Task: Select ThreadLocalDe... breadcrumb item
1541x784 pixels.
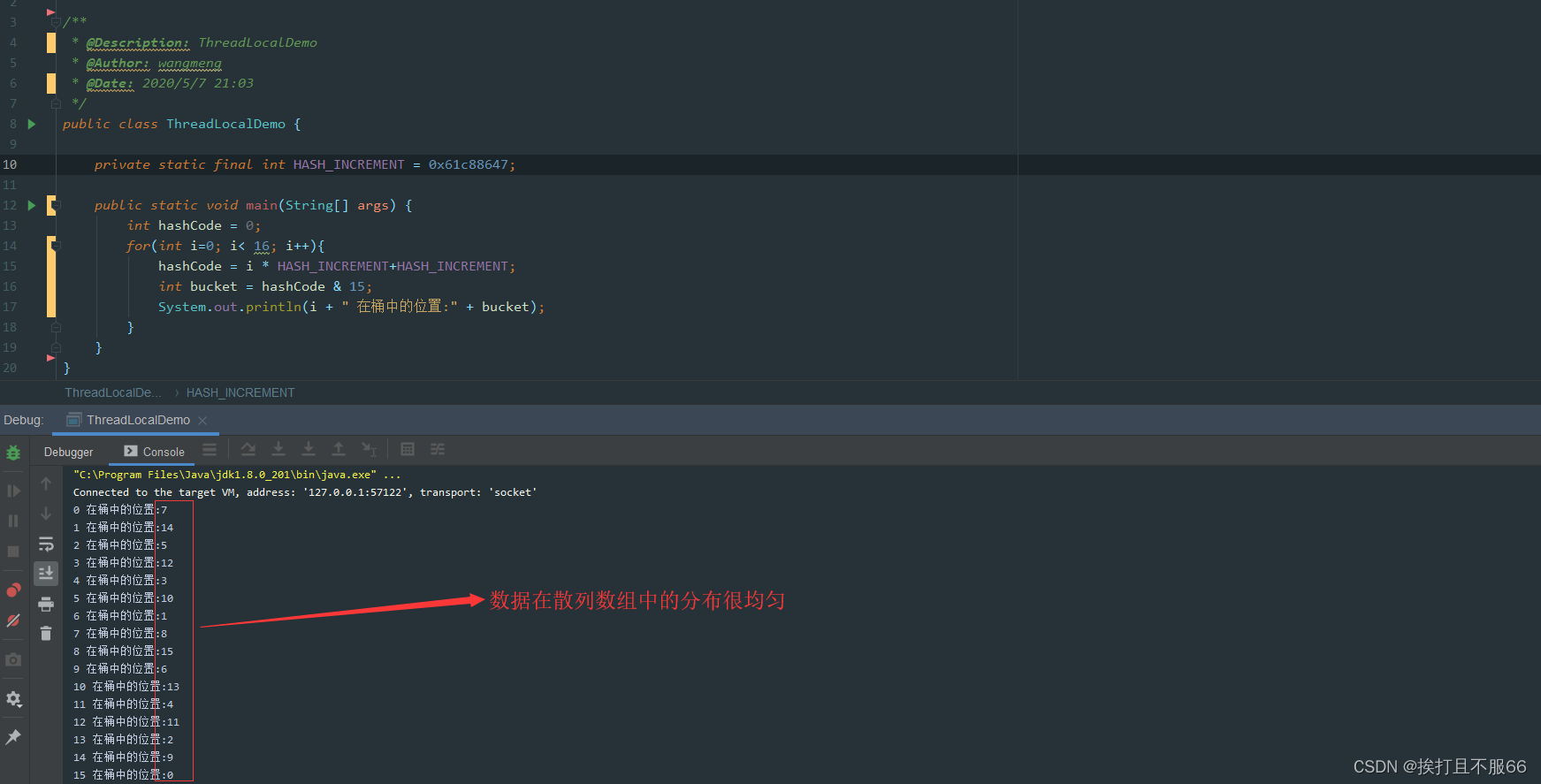Action: pos(113,392)
